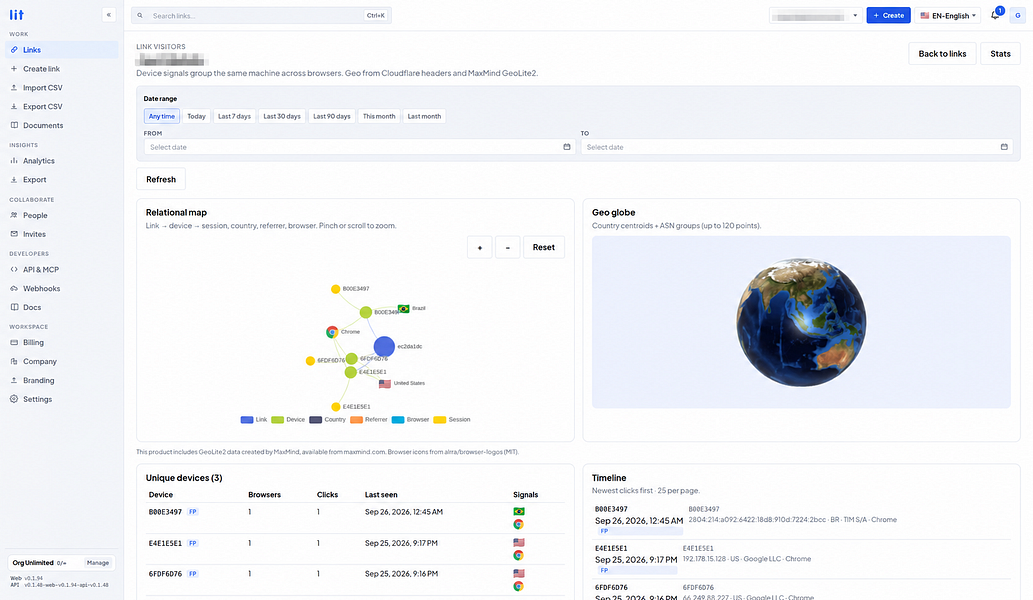This screenshot has width=1033, height=600.
Task: Click the Create button
Action: point(888,15)
